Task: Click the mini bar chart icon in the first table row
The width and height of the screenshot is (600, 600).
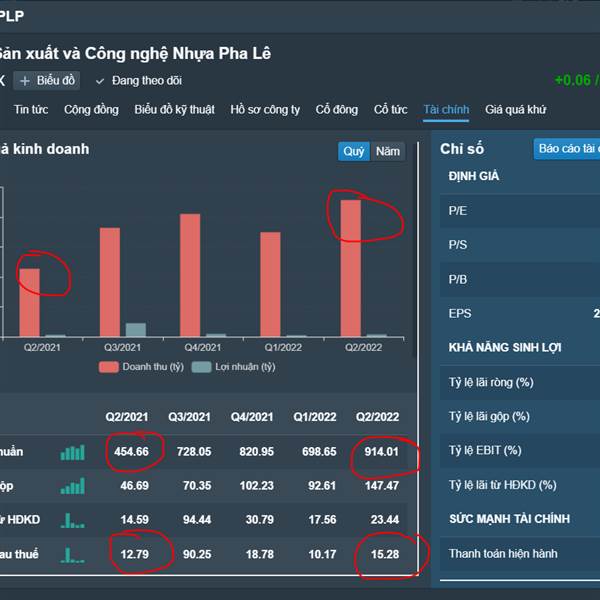Action: pyautogui.click(x=72, y=452)
